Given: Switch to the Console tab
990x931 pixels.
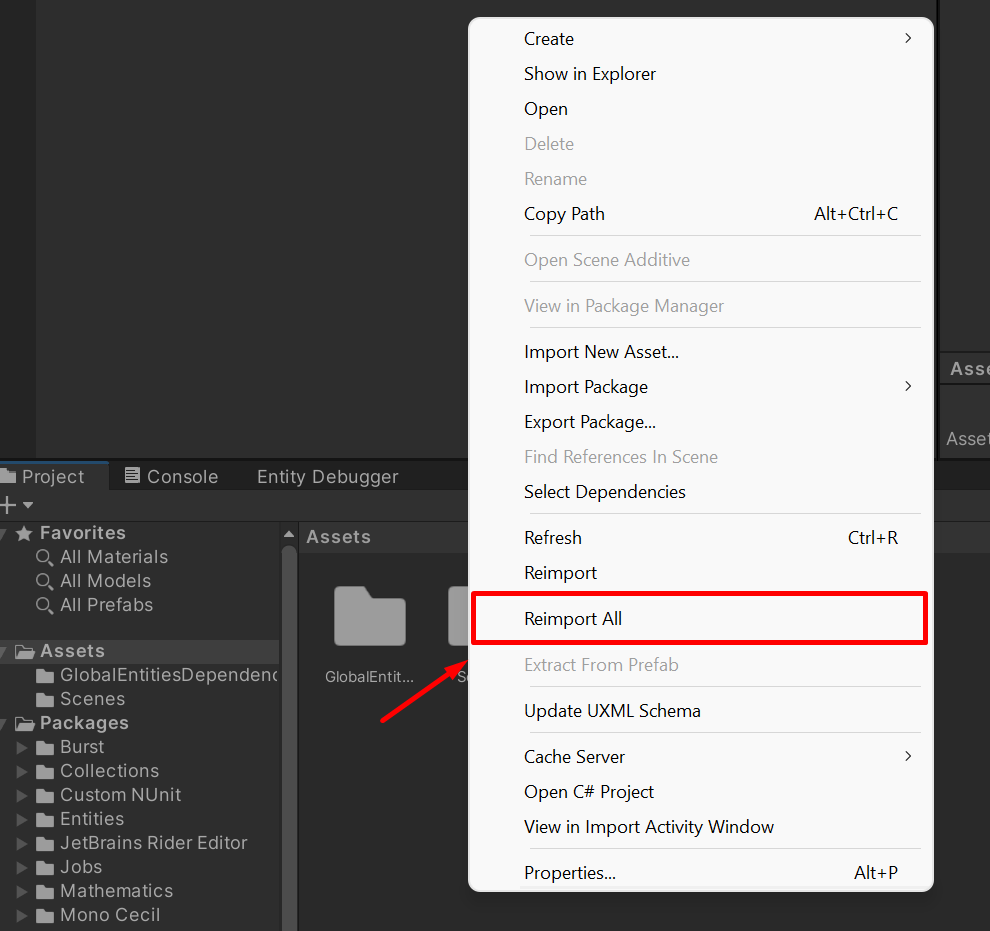Looking at the screenshot, I should coord(172,477).
